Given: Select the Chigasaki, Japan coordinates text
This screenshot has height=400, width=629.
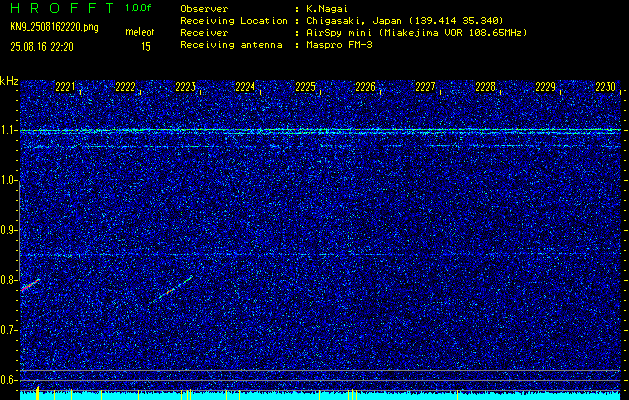Looking at the screenshot, I should pyautogui.click(x=405, y=21).
